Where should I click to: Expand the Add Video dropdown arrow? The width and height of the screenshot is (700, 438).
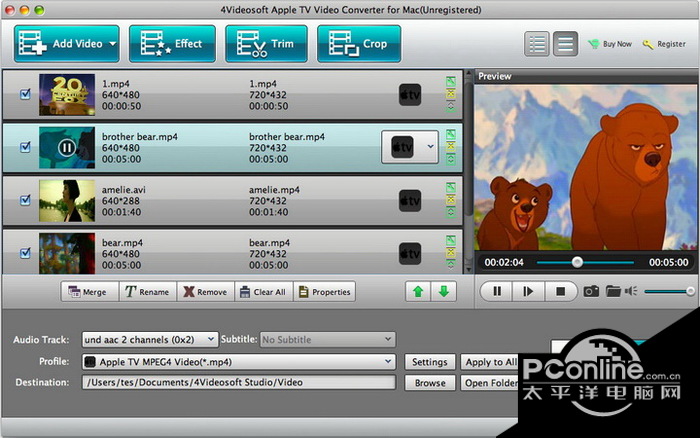pyautogui.click(x=112, y=44)
